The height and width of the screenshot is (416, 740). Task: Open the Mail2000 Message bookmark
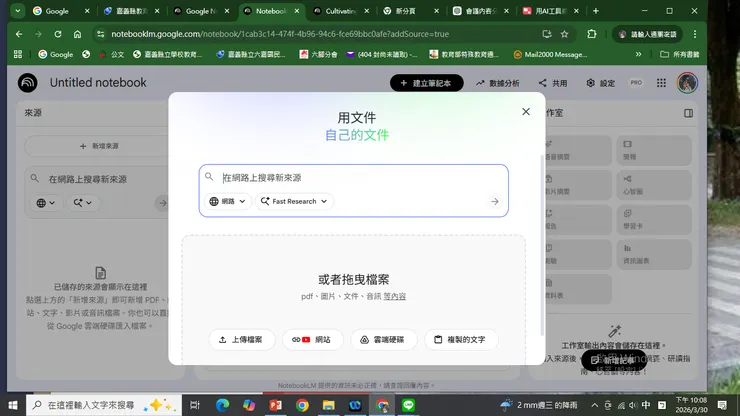tap(550, 54)
